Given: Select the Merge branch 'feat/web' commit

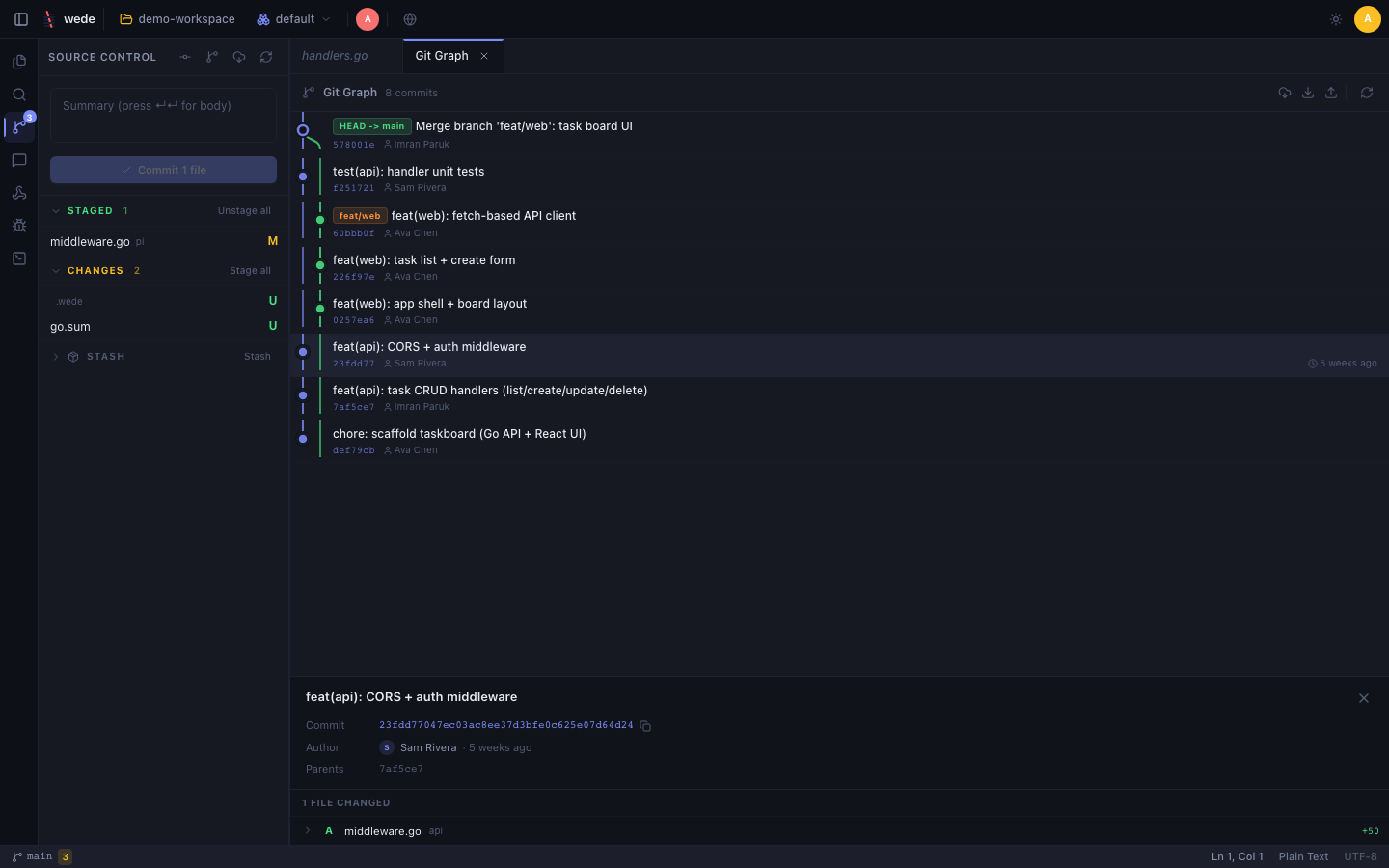Looking at the screenshot, I should [839, 134].
